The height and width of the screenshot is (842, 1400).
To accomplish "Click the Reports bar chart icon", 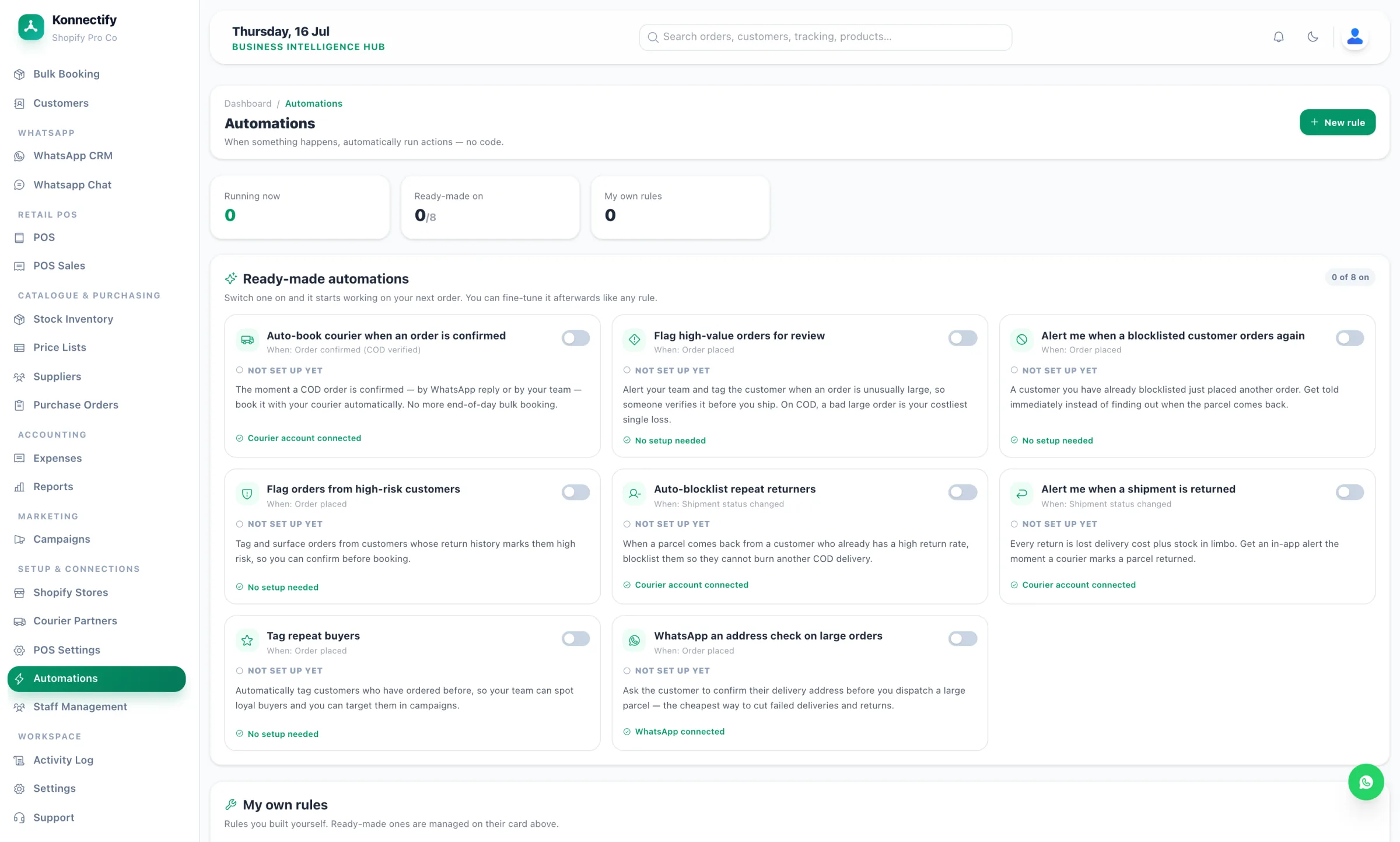I will [19, 487].
